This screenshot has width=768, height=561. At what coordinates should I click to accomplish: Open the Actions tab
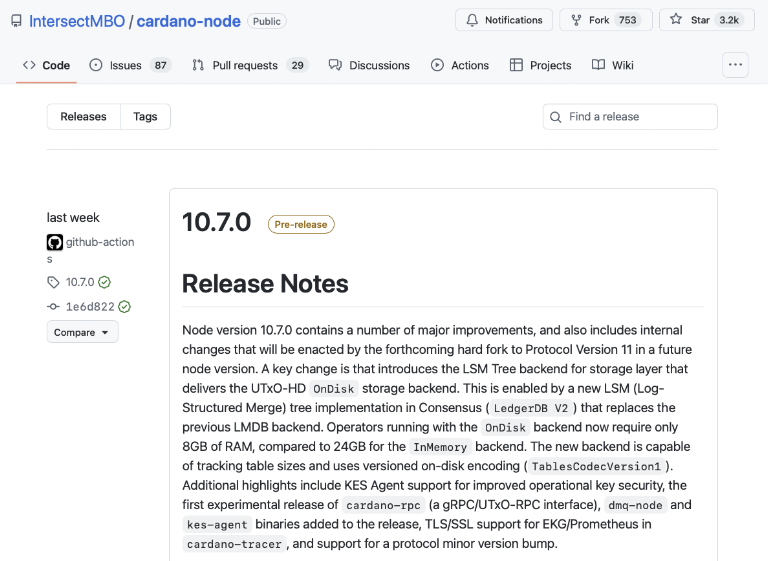(460, 65)
